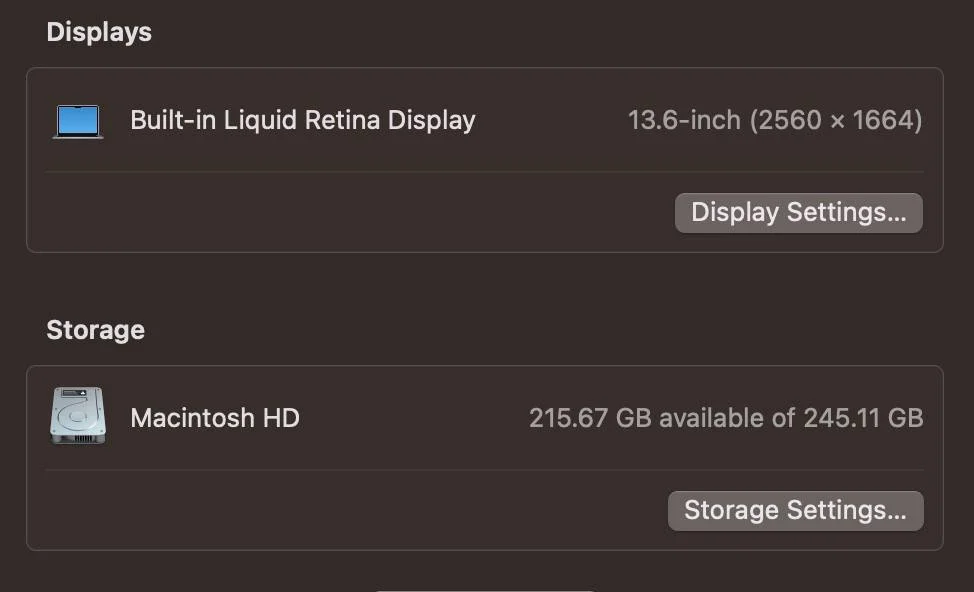Click the Macintosh HD volume name
The image size is (974, 592).
click(214, 418)
